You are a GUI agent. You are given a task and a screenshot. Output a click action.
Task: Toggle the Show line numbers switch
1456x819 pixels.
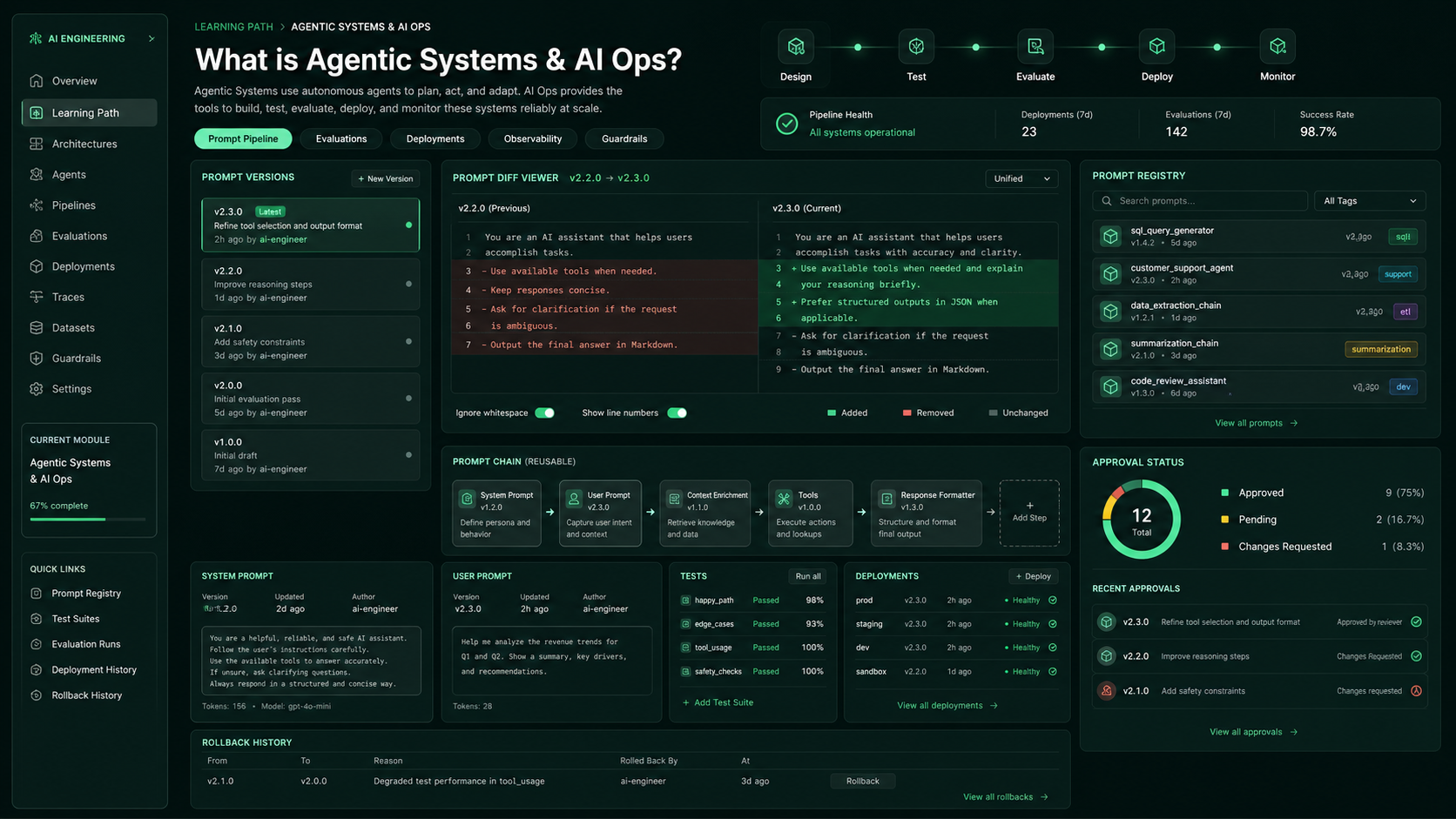tap(677, 413)
